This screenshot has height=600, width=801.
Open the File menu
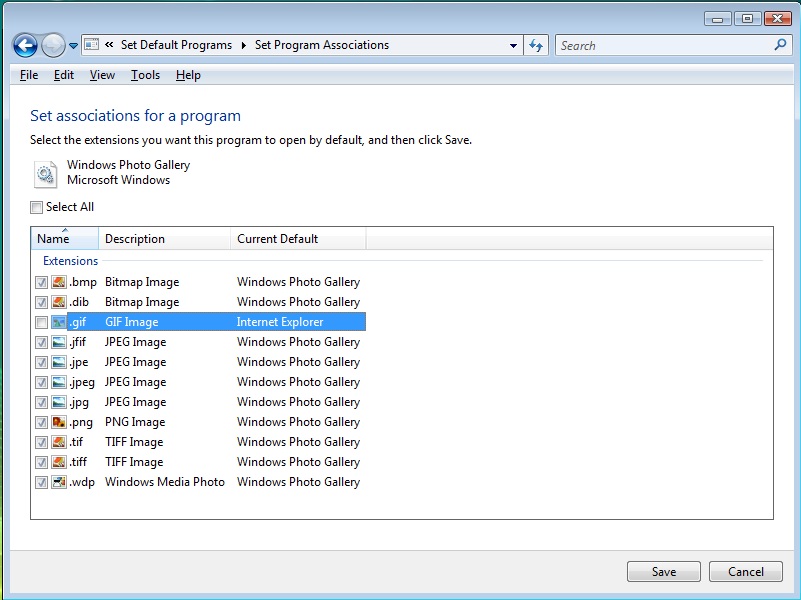(x=29, y=75)
